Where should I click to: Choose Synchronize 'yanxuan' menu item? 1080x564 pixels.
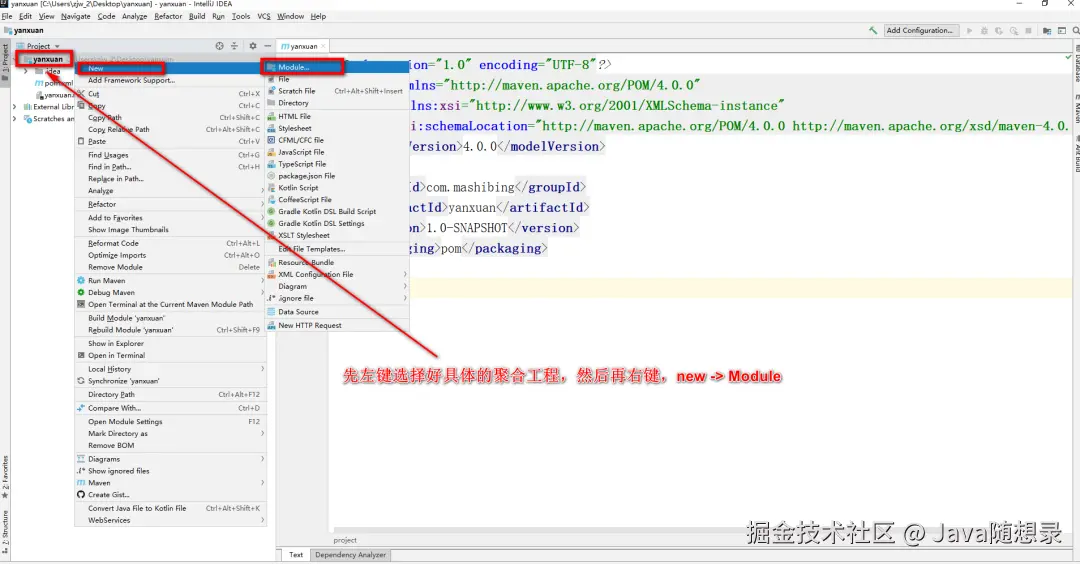171,381
